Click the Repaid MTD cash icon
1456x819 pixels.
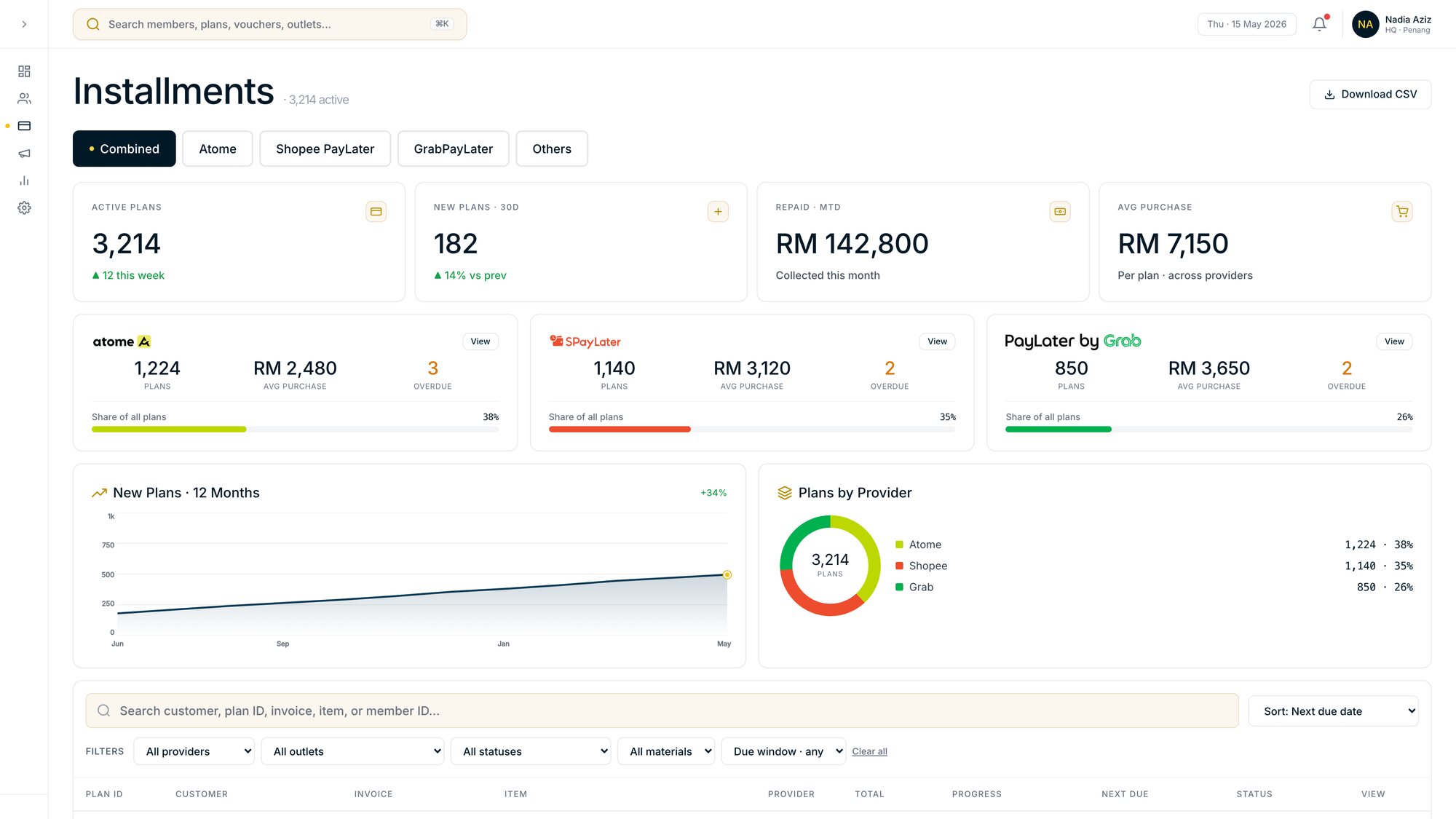(1060, 212)
